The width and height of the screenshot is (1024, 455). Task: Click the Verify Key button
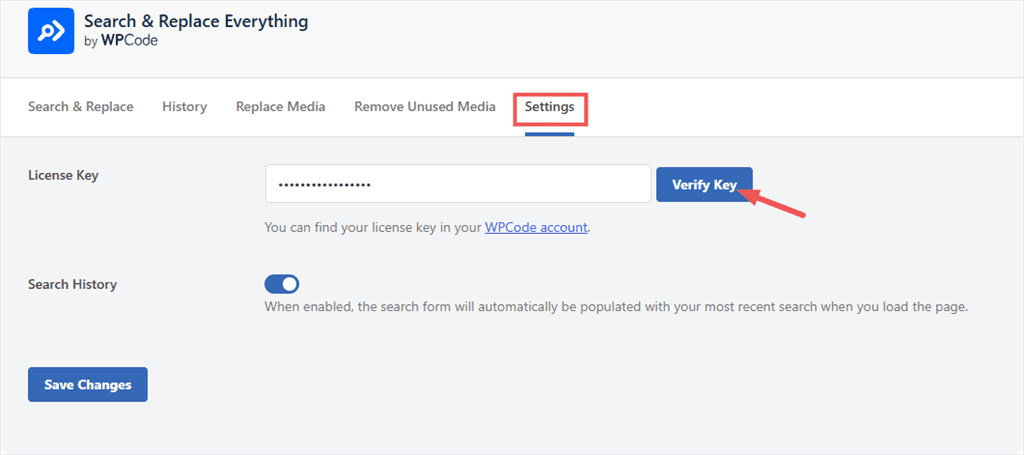704,185
